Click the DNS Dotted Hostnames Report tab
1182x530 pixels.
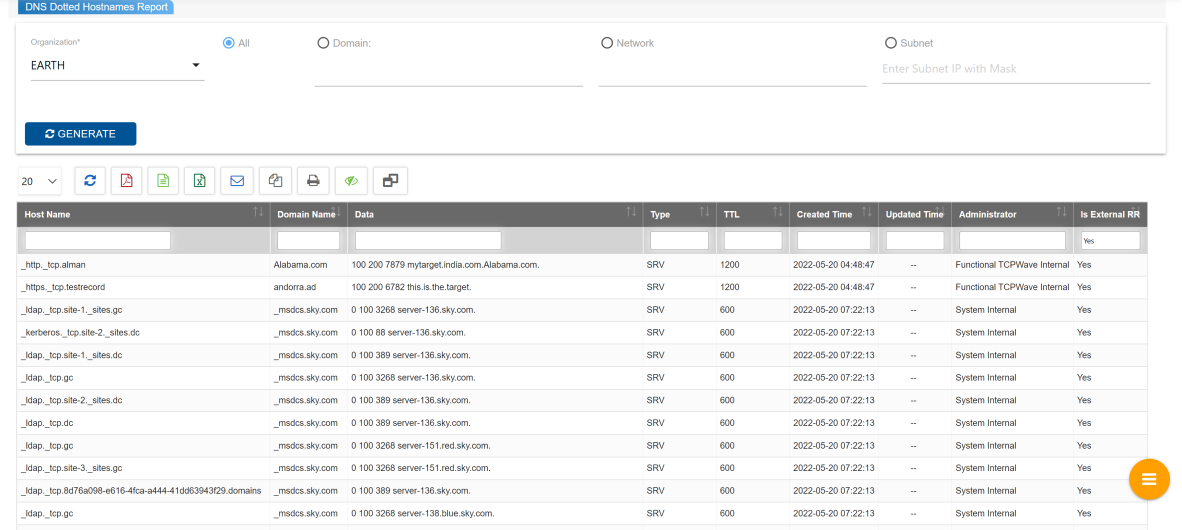[x=95, y=6]
